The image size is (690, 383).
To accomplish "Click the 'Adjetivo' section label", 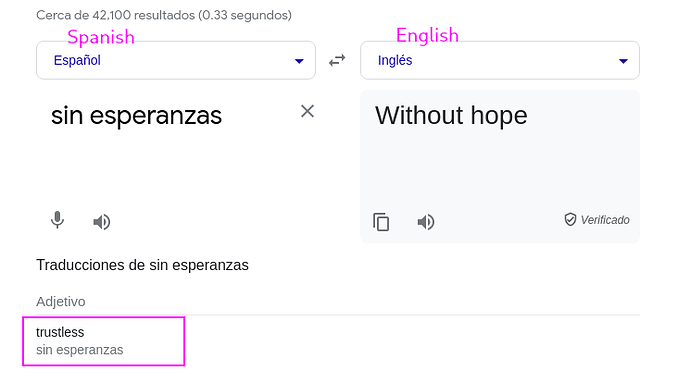I will tap(61, 302).
